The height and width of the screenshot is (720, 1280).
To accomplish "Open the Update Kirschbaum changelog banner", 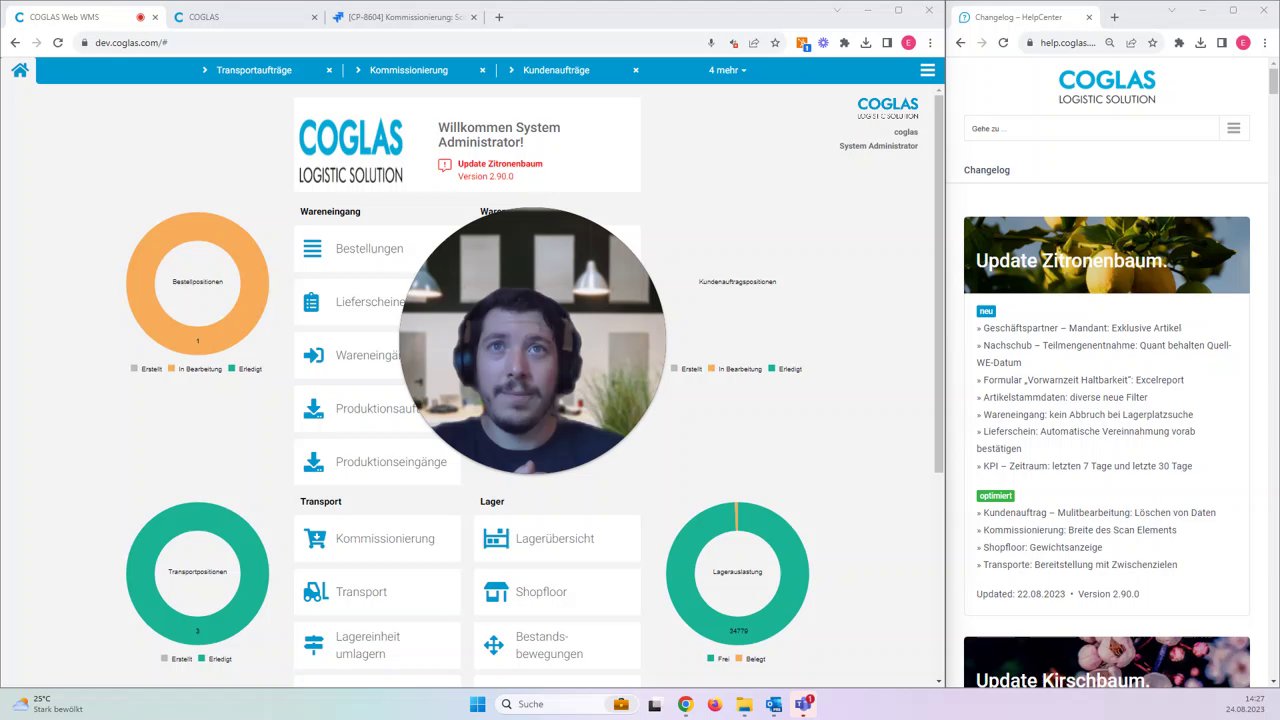I will (x=1106, y=662).
